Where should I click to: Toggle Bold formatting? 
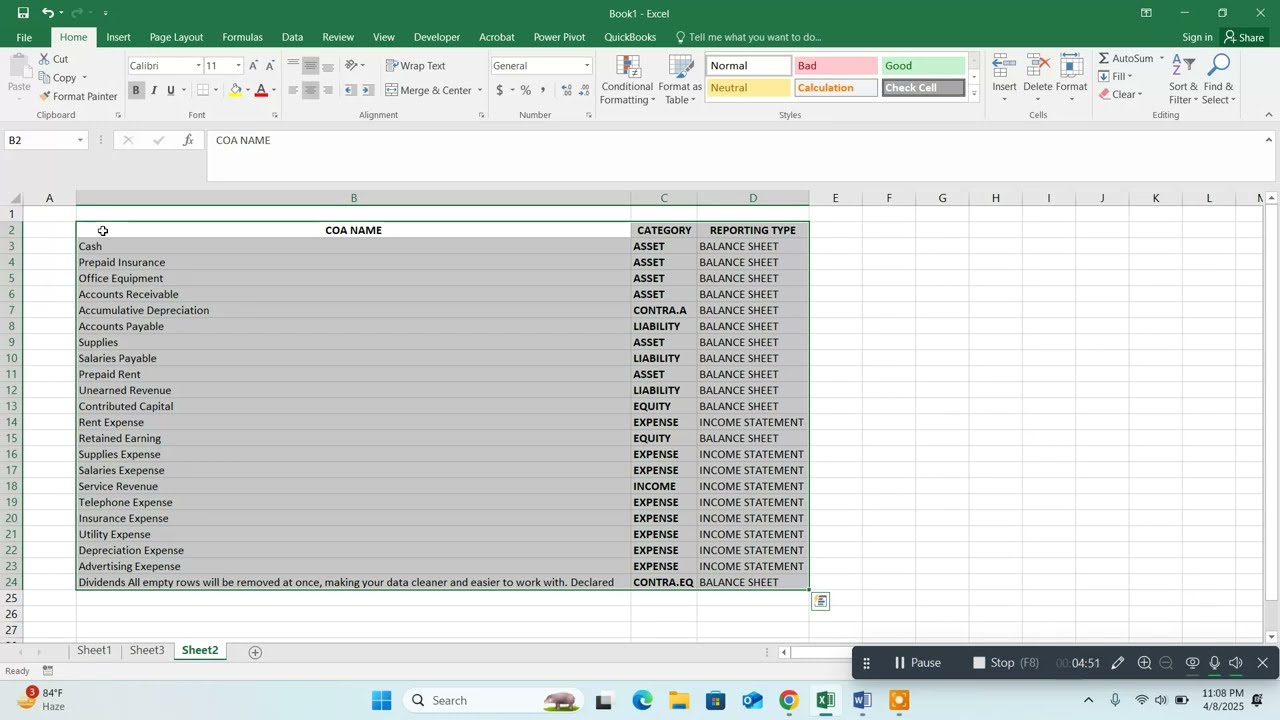coord(136,90)
